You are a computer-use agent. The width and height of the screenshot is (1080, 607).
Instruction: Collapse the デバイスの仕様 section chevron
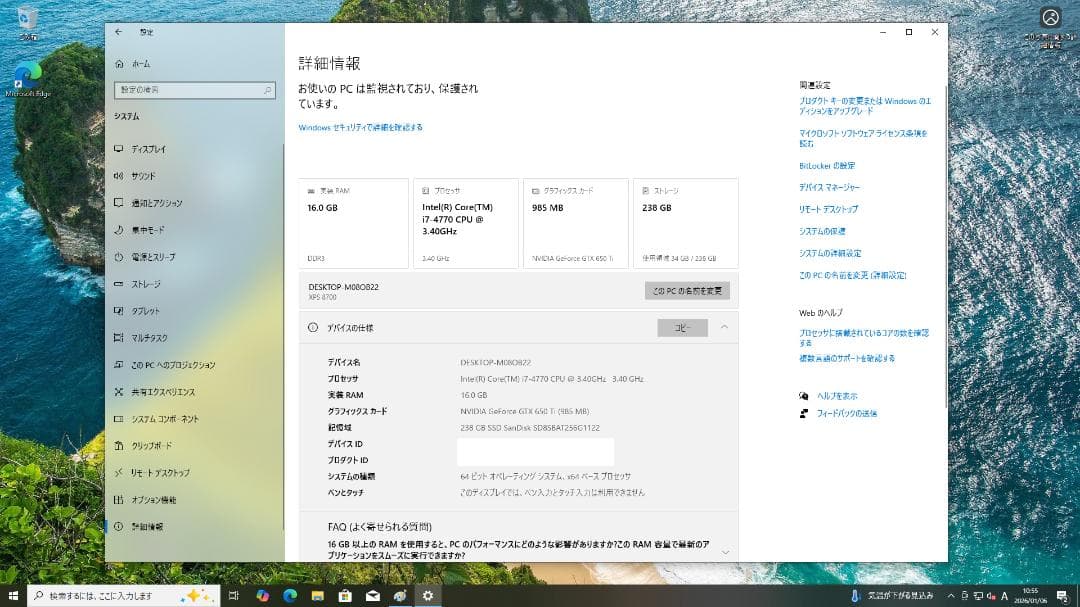point(726,327)
